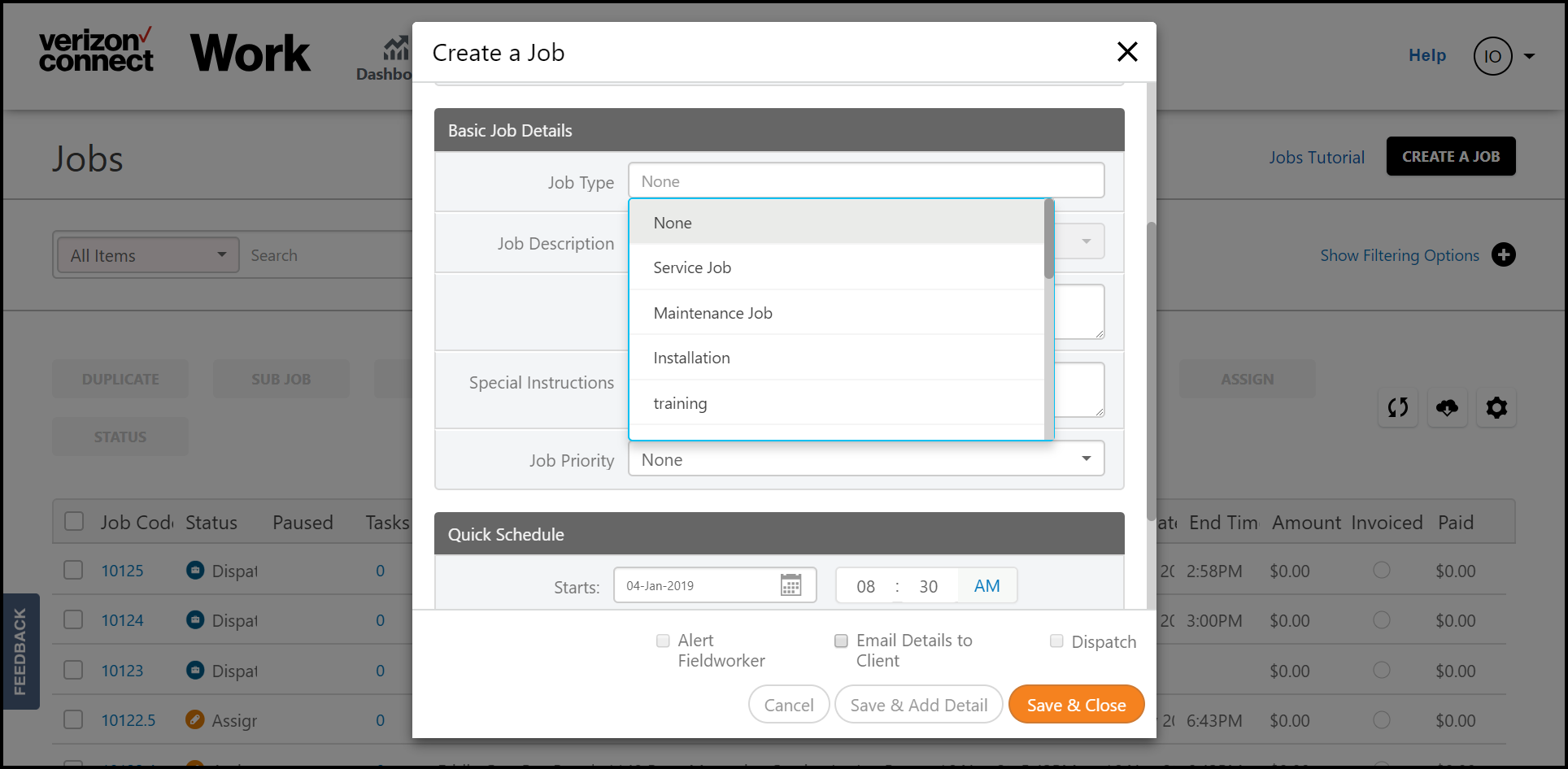Screen dimensions: 1568x769
Task: Open job 10123 link
Action: click(x=122, y=671)
